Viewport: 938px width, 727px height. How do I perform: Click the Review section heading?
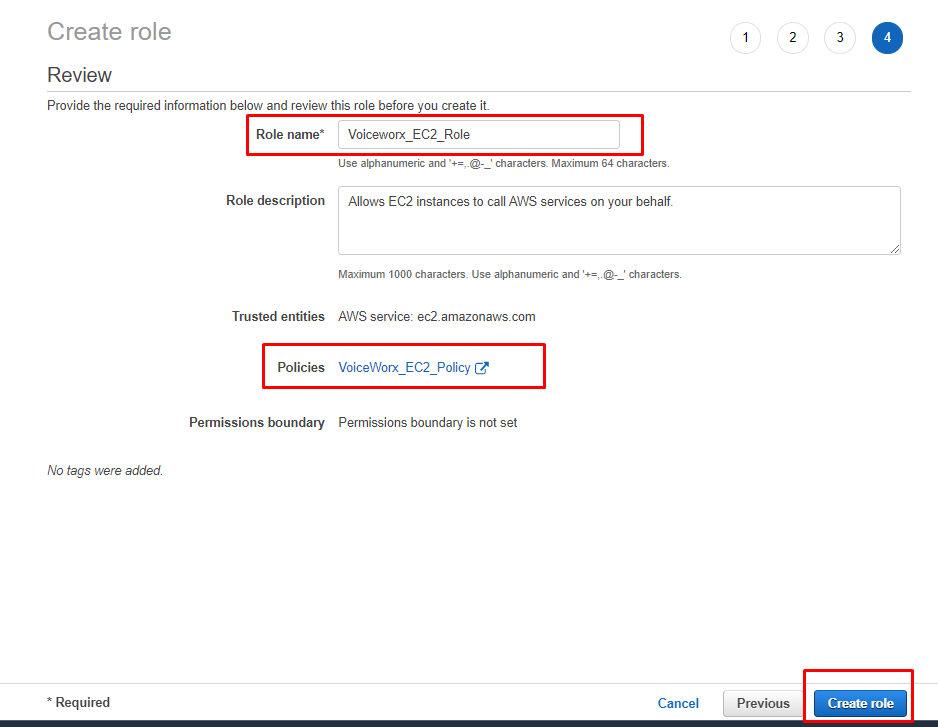coord(79,75)
